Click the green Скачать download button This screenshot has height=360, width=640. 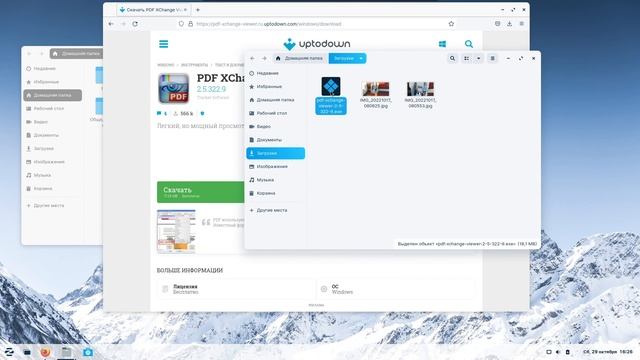point(201,192)
